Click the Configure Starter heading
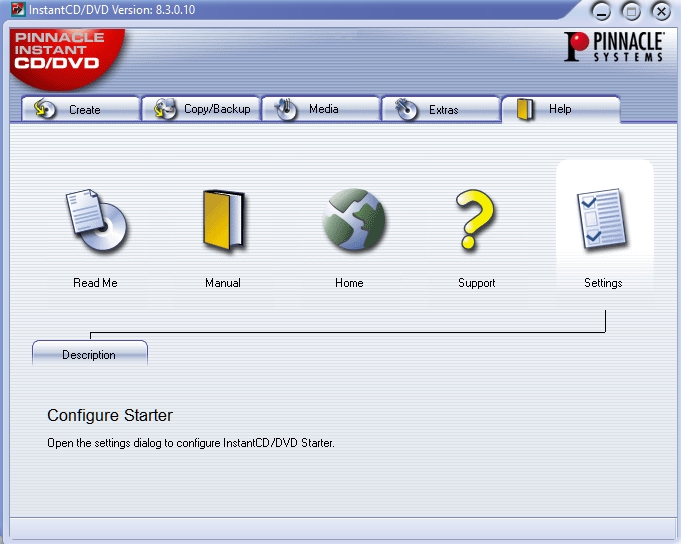 tap(110, 415)
